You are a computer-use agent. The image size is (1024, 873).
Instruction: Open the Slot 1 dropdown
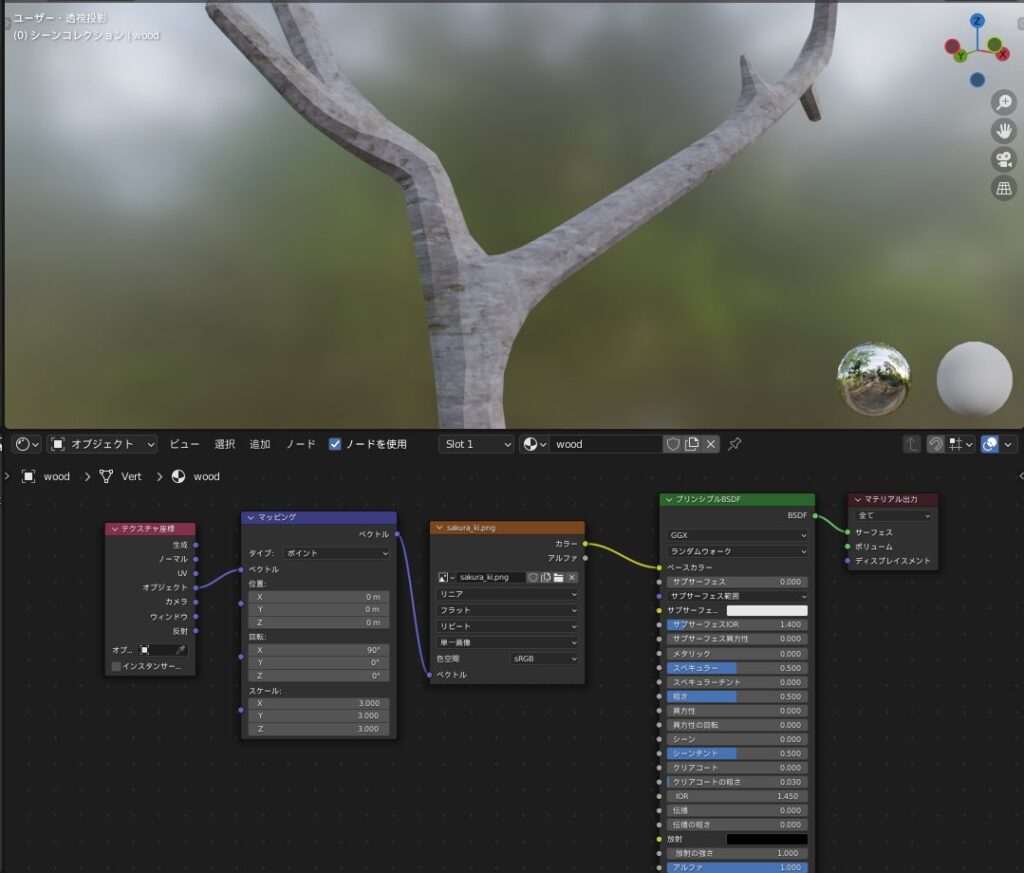click(x=476, y=444)
